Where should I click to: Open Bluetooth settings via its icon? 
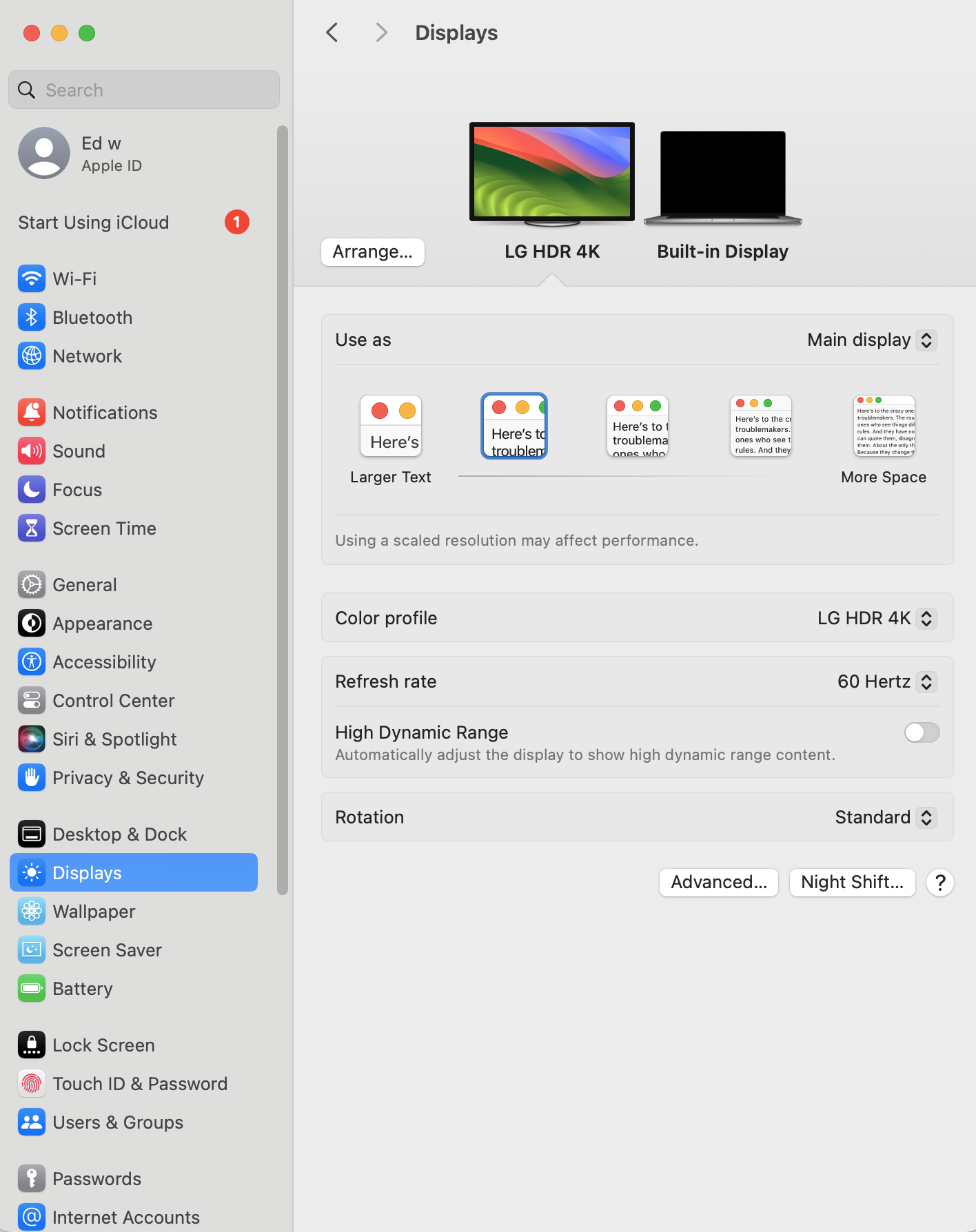coord(32,318)
